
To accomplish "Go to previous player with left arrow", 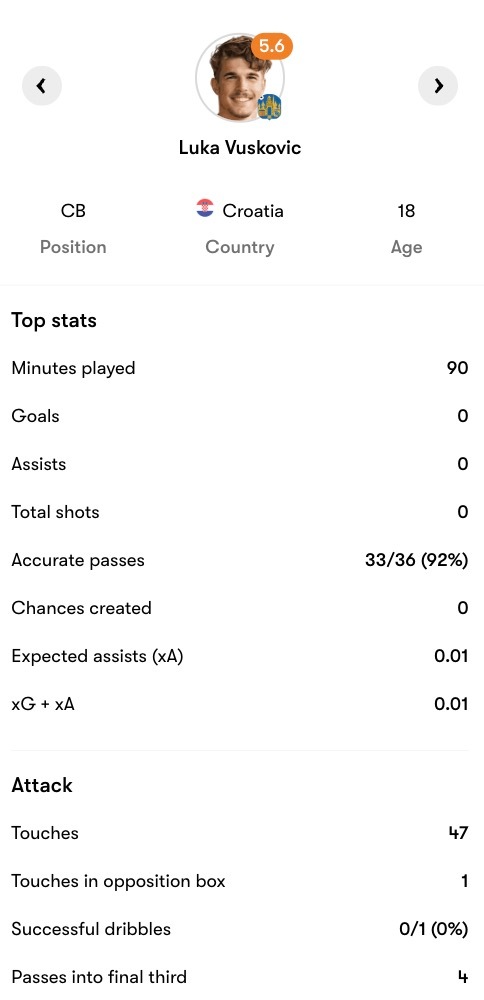I will (x=41, y=85).
